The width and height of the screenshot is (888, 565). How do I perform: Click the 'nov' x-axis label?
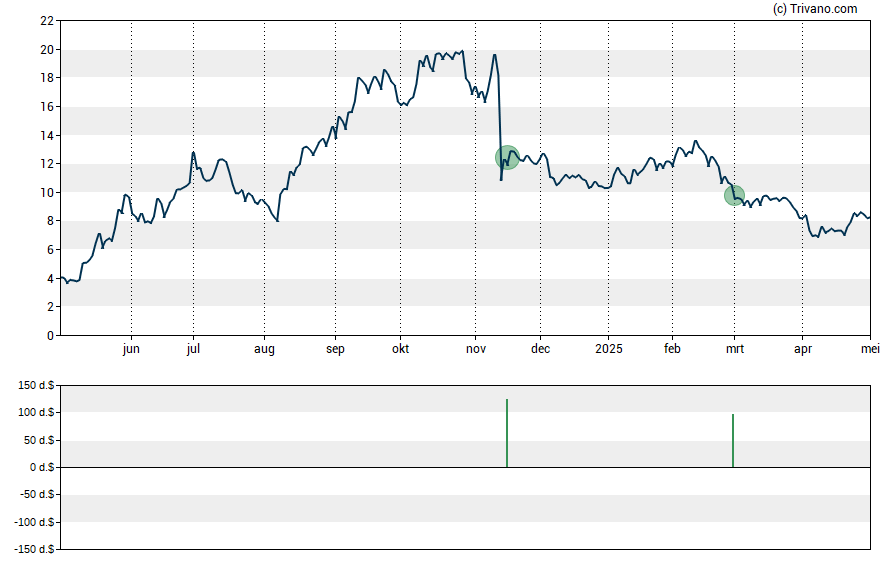(x=476, y=349)
